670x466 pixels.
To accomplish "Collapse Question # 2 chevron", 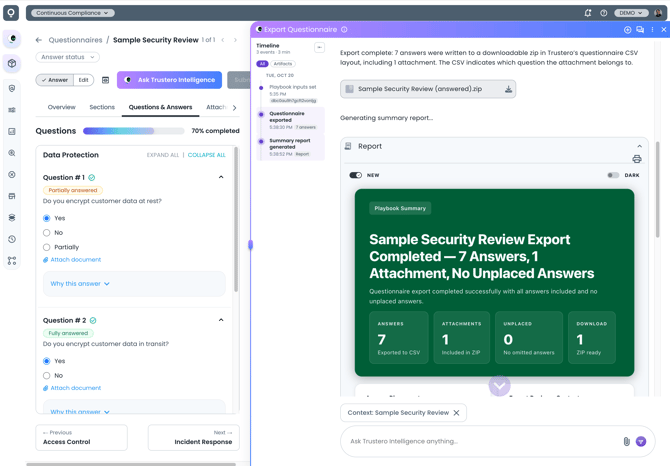I will tap(221, 320).
